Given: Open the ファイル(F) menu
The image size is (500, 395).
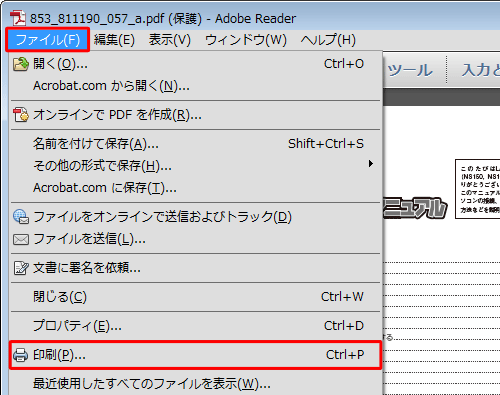Looking at the screenshot, I should [48, 40].
